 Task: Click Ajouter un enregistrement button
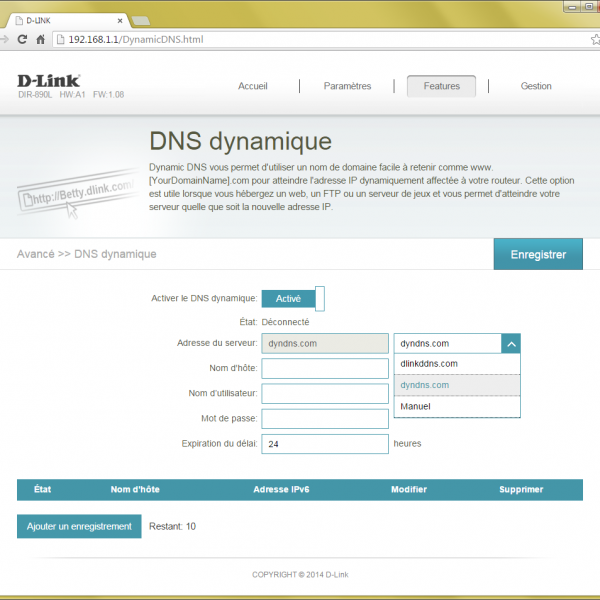coord(79,526)
